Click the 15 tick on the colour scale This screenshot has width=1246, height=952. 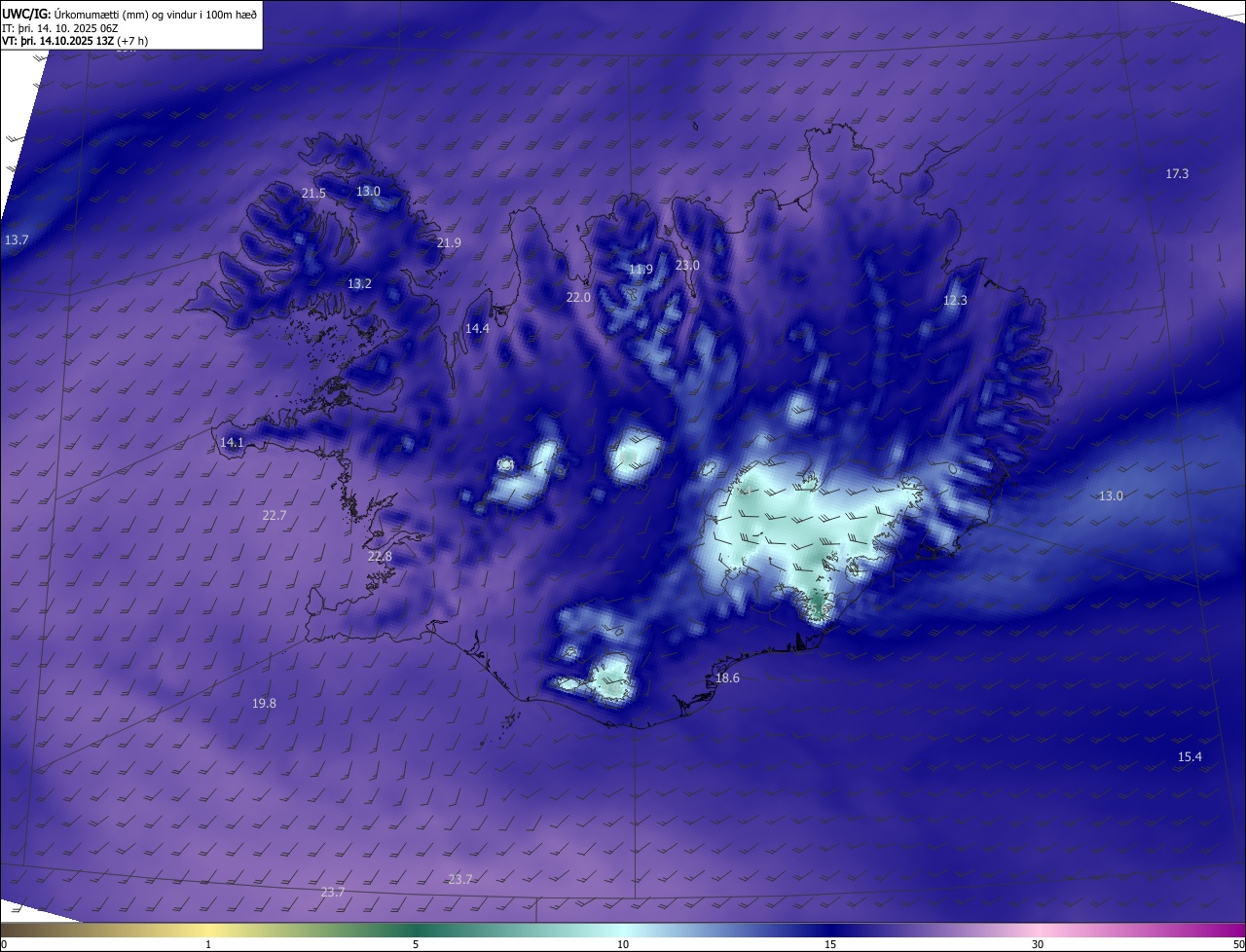click(830, 944)
